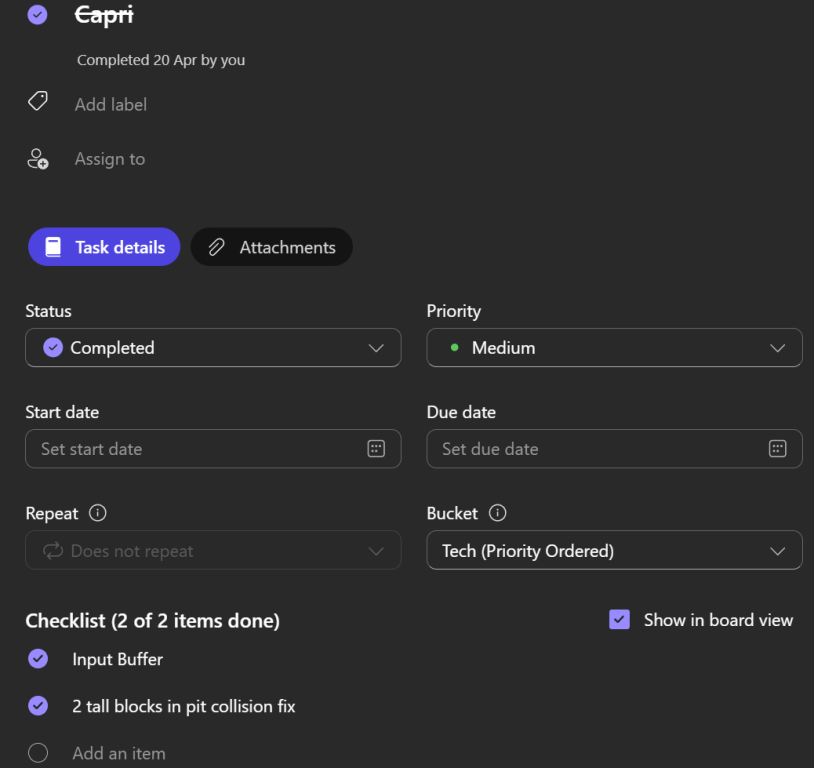Viewport: 814px width, 768px height.
Task: Click the book icon in Task details
Action: click(x=53, y=247)
